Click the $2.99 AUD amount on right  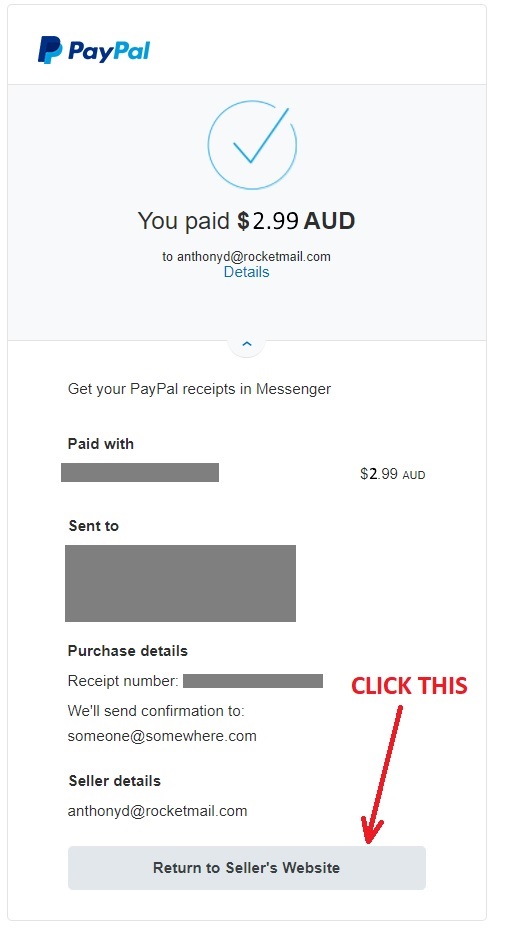tap(392, 474)
